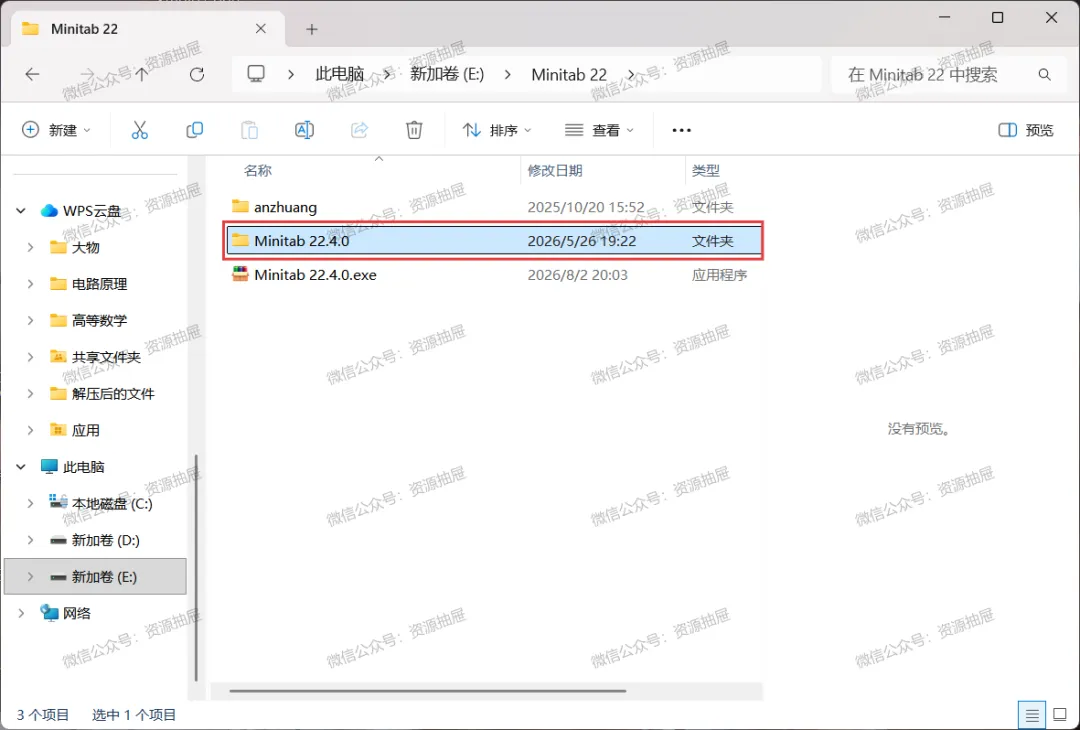Open the 排序 sort dropdown
The width and height of the screenshot is (1080, 730).
497,130
